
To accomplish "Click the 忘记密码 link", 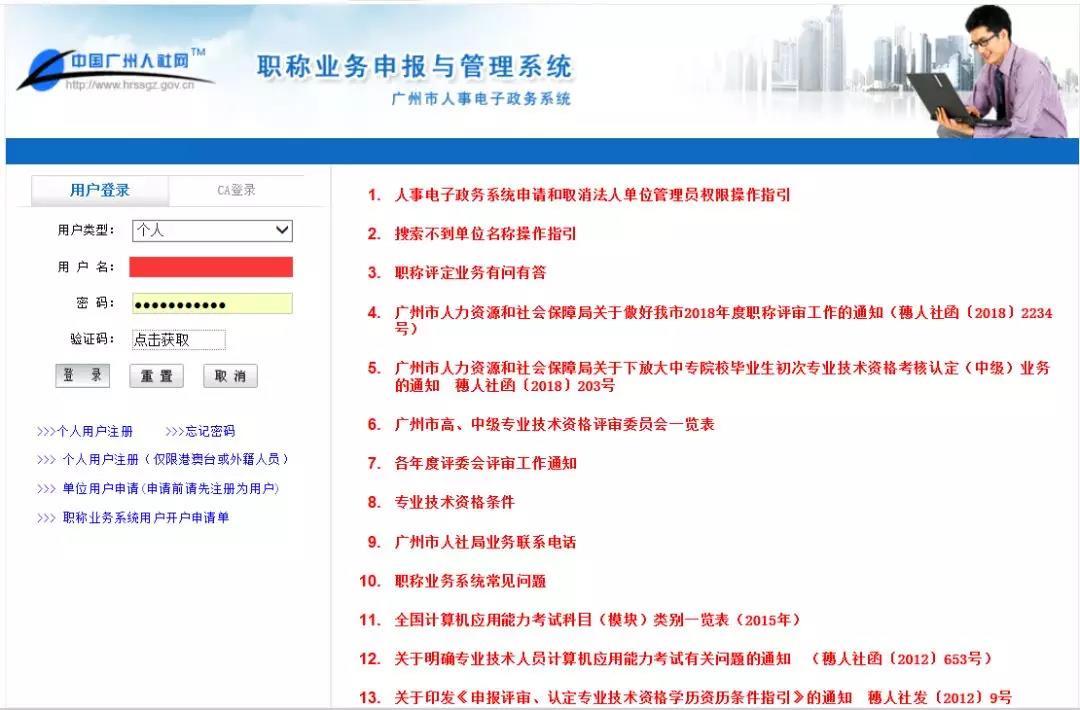I will (x=201, y=432).
